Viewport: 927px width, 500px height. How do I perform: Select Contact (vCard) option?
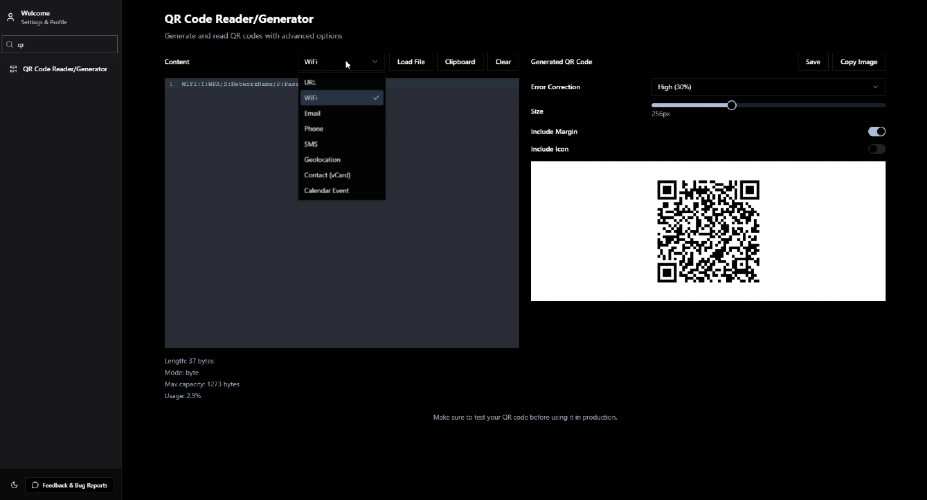(x=342, y=174)
